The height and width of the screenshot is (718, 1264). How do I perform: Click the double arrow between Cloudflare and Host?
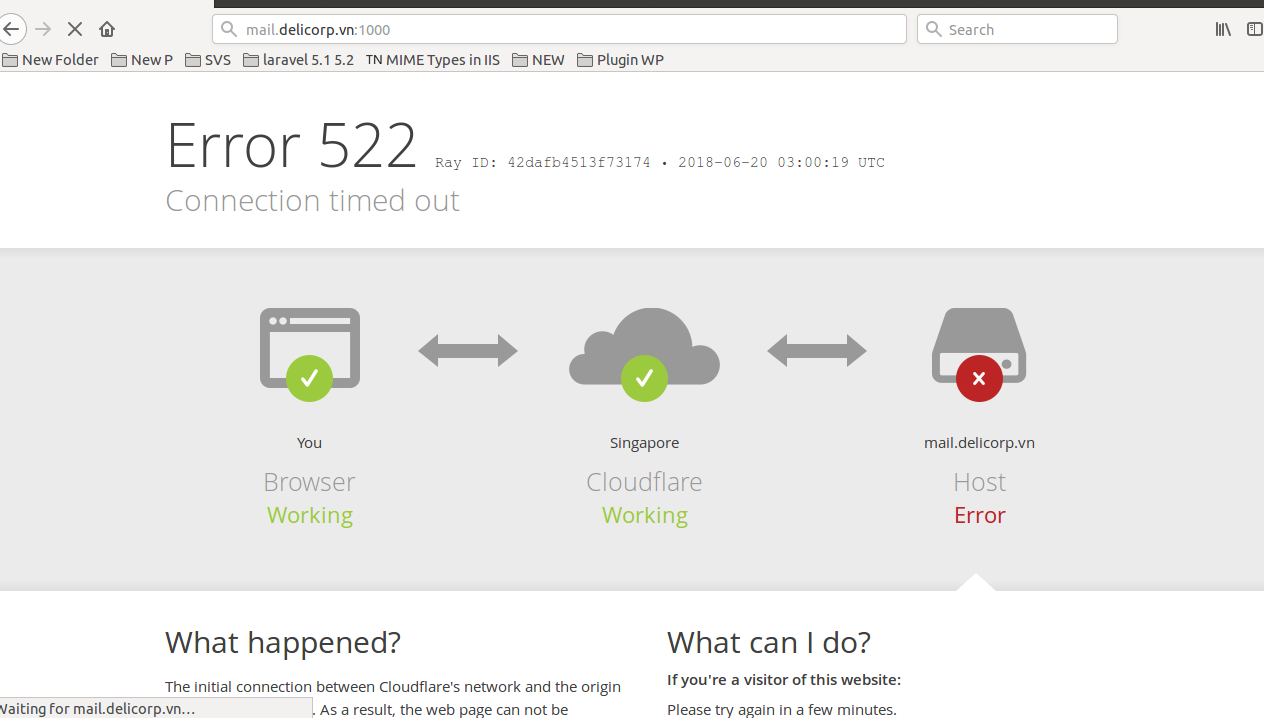pos(817,351)
